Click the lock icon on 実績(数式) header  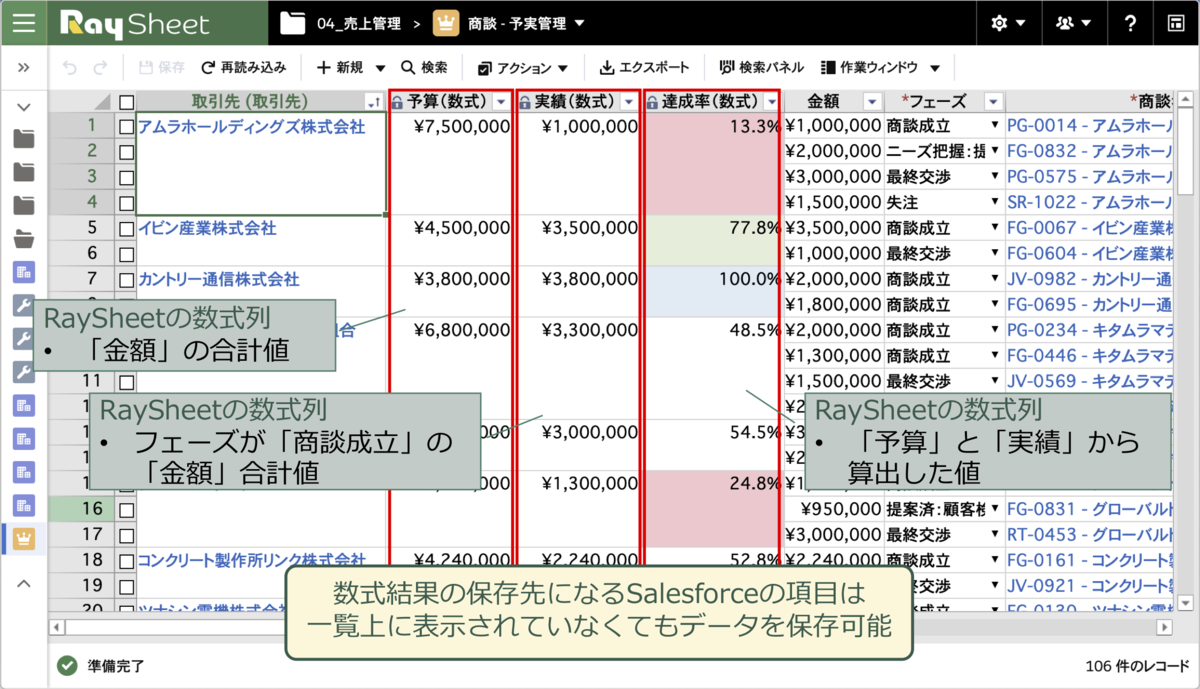click(524, 102)
